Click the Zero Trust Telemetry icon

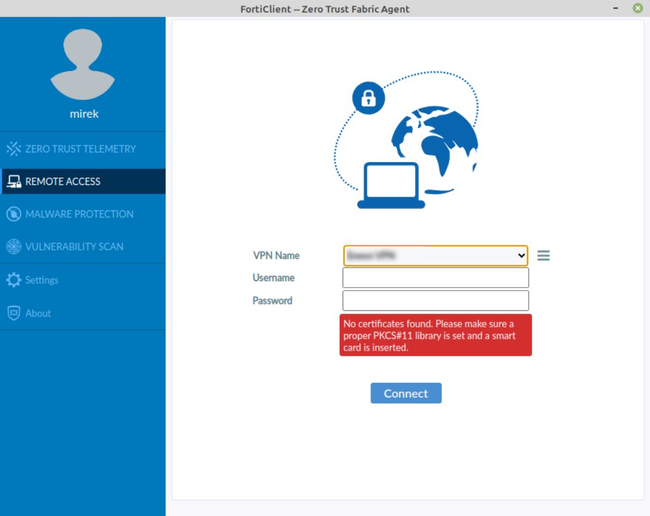(14, 149)
